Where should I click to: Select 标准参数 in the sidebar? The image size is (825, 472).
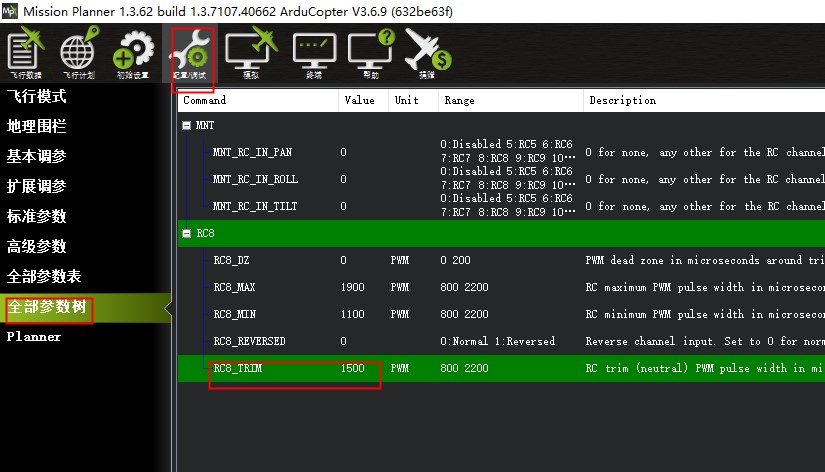[x=36, y=216]
